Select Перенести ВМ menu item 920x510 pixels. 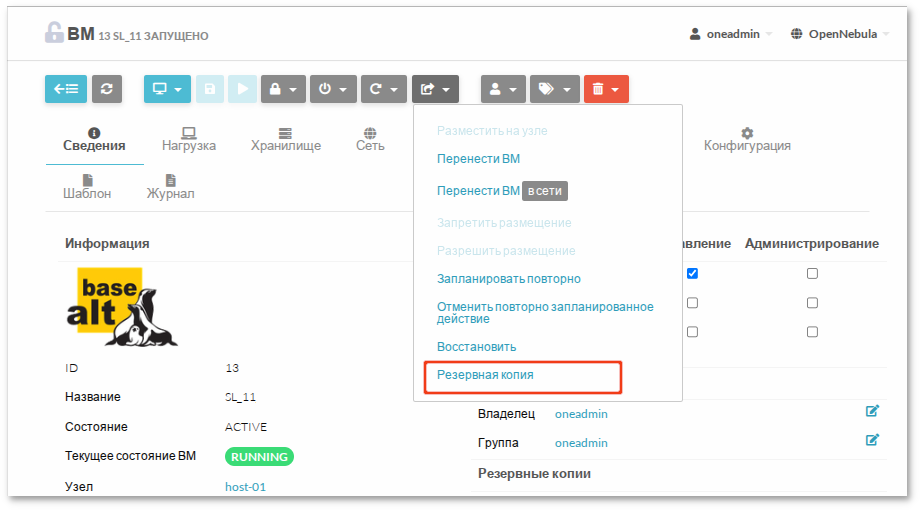tap(478, 158)
